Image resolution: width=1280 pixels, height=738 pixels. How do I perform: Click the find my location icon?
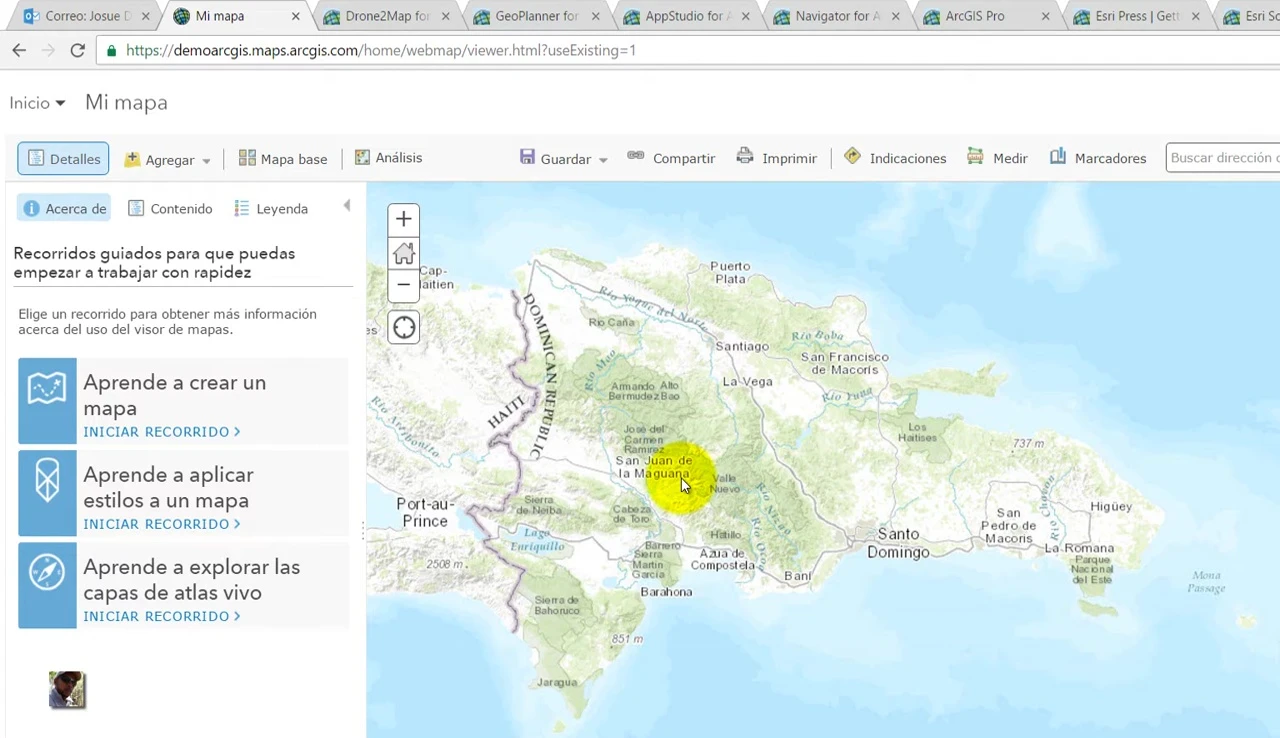404,327
